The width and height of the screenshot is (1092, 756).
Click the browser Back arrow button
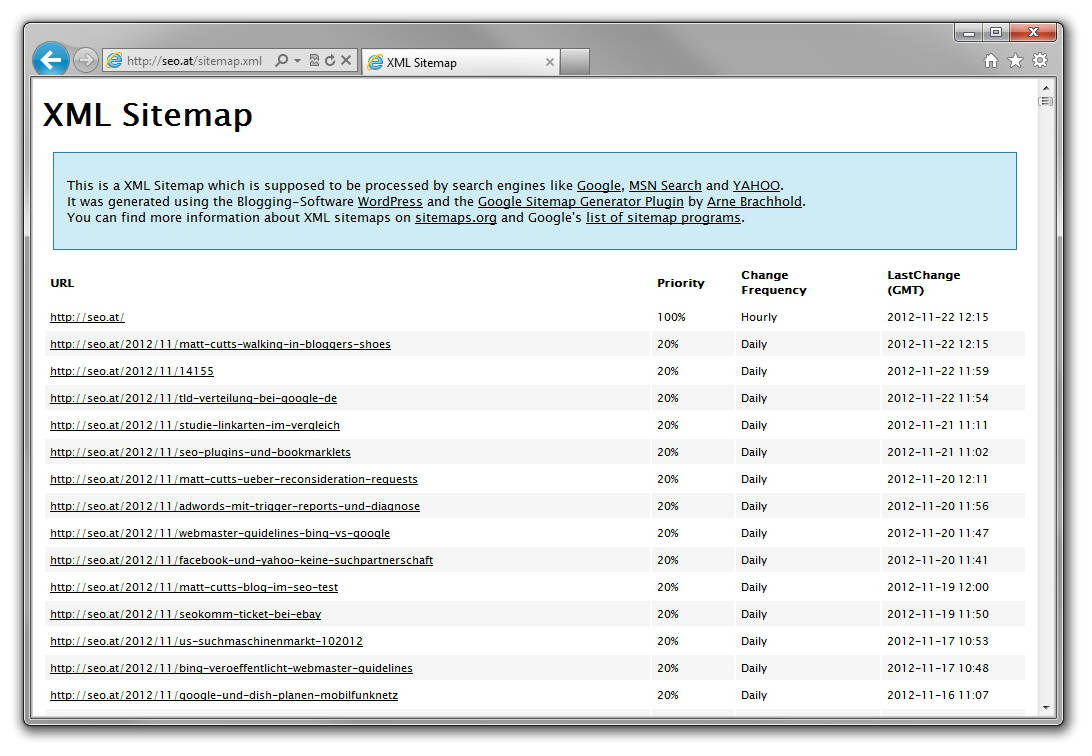click(50, 60)
